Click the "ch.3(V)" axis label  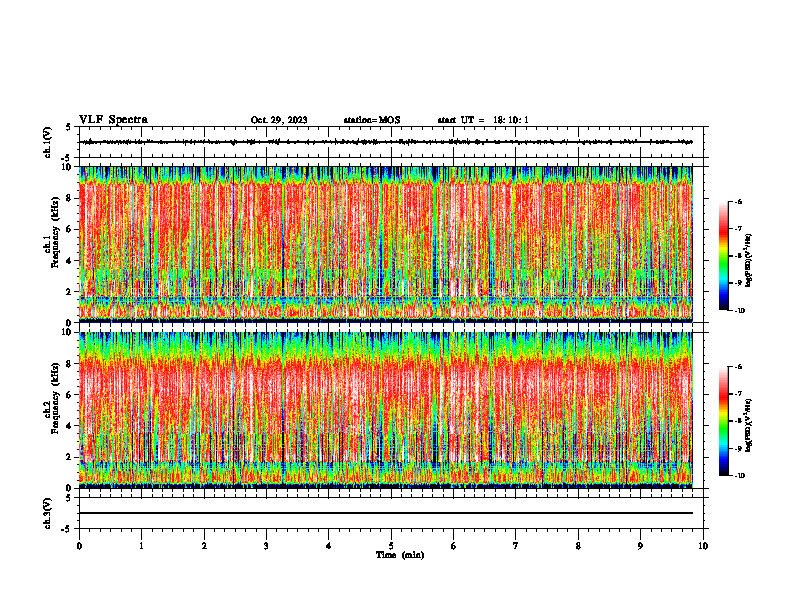(x=48, y=513)
